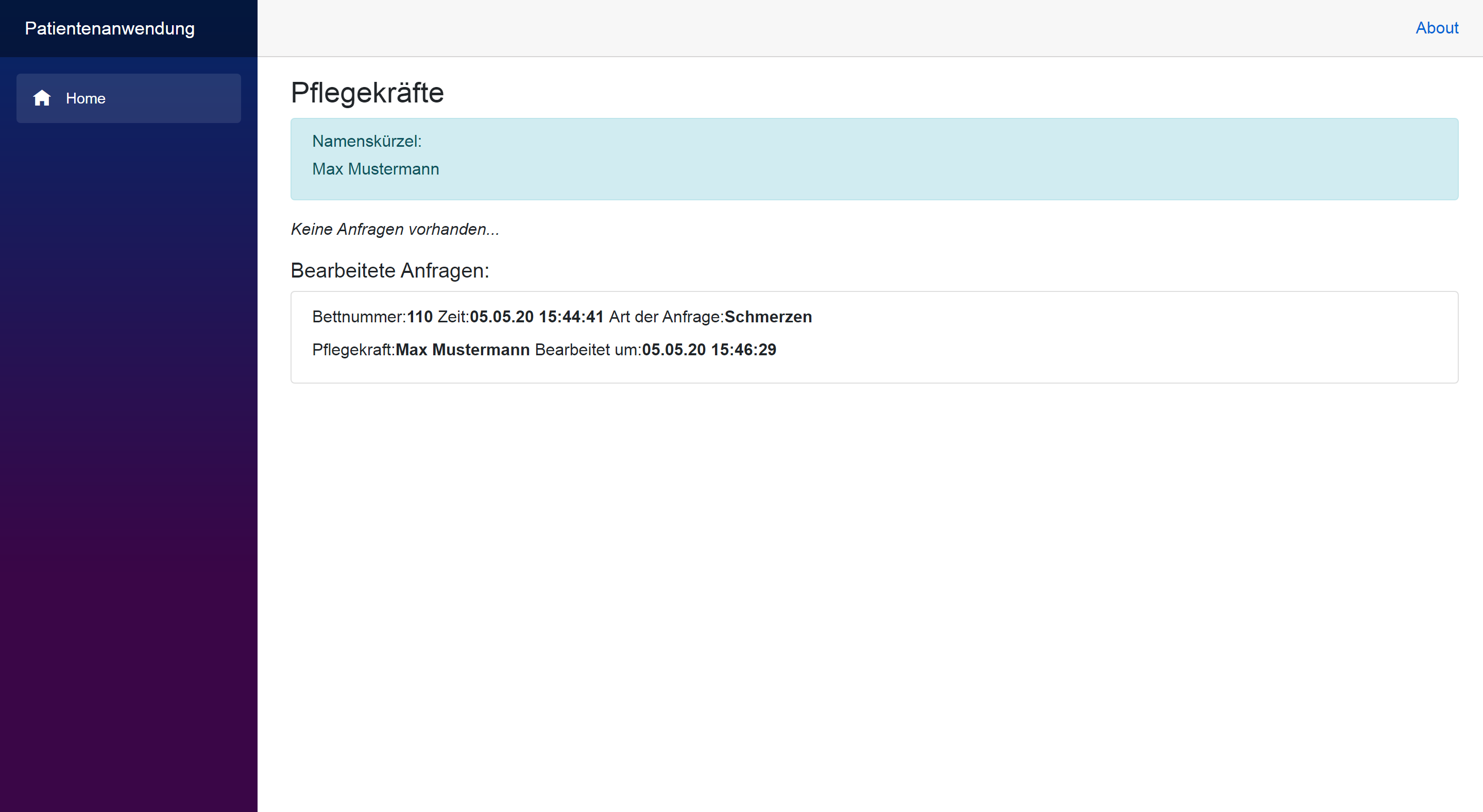The height and width of the screenshot is (812, 1483).
Task: Click the request type Schmerzen
Action: pyautogui.click(x=768, y=317)
